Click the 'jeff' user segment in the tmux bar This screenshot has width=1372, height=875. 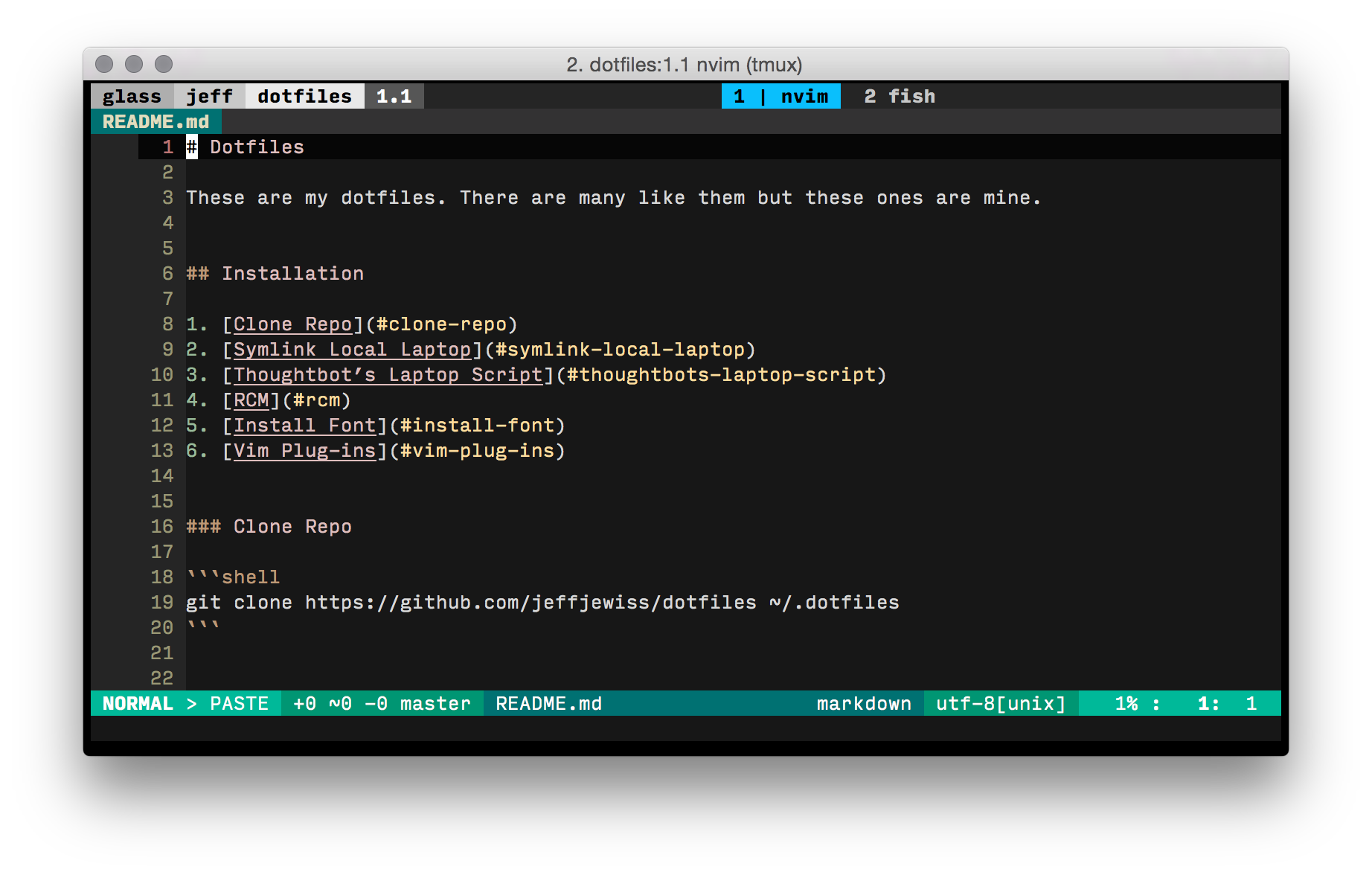tap(209, 96)
